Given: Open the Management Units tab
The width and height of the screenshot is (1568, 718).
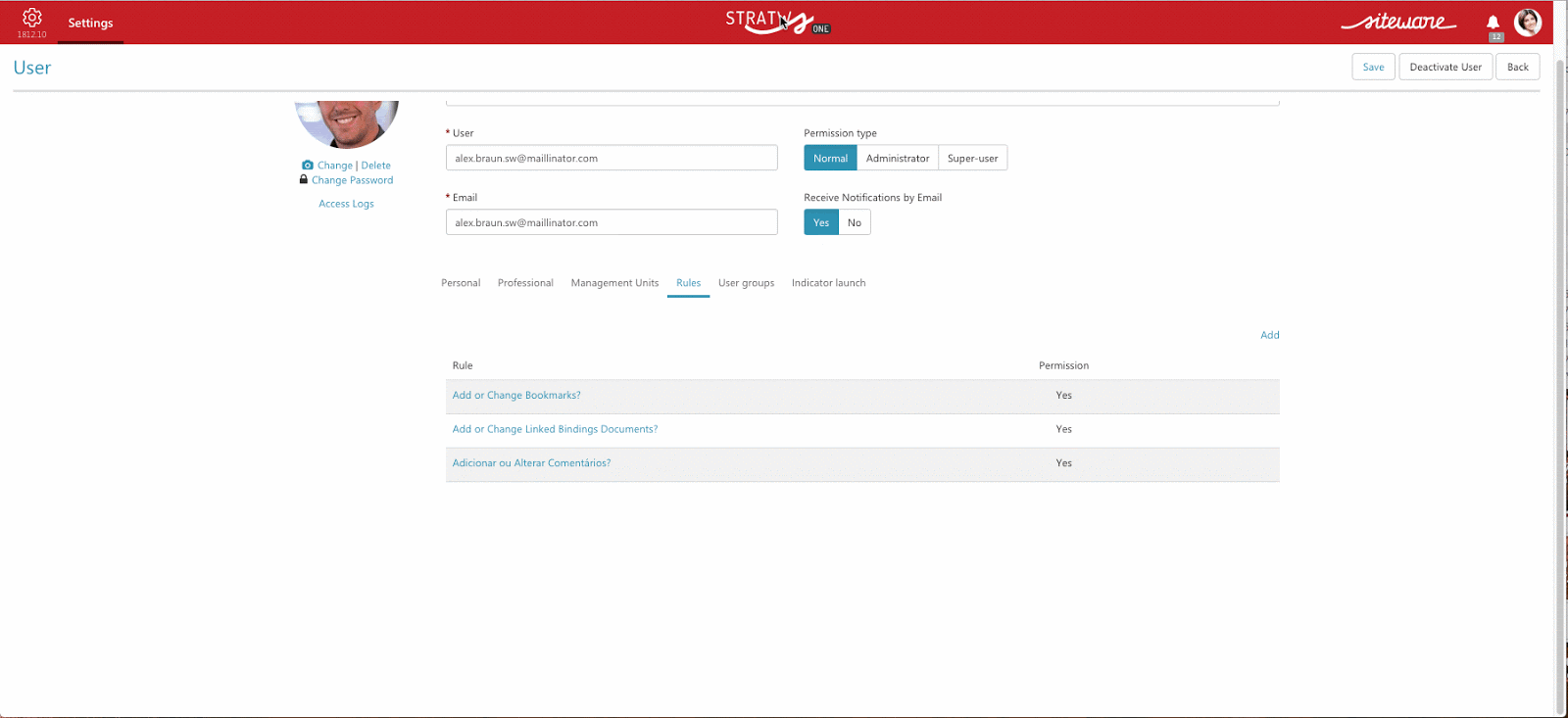Looking at the screenshot, I should 614,283.
